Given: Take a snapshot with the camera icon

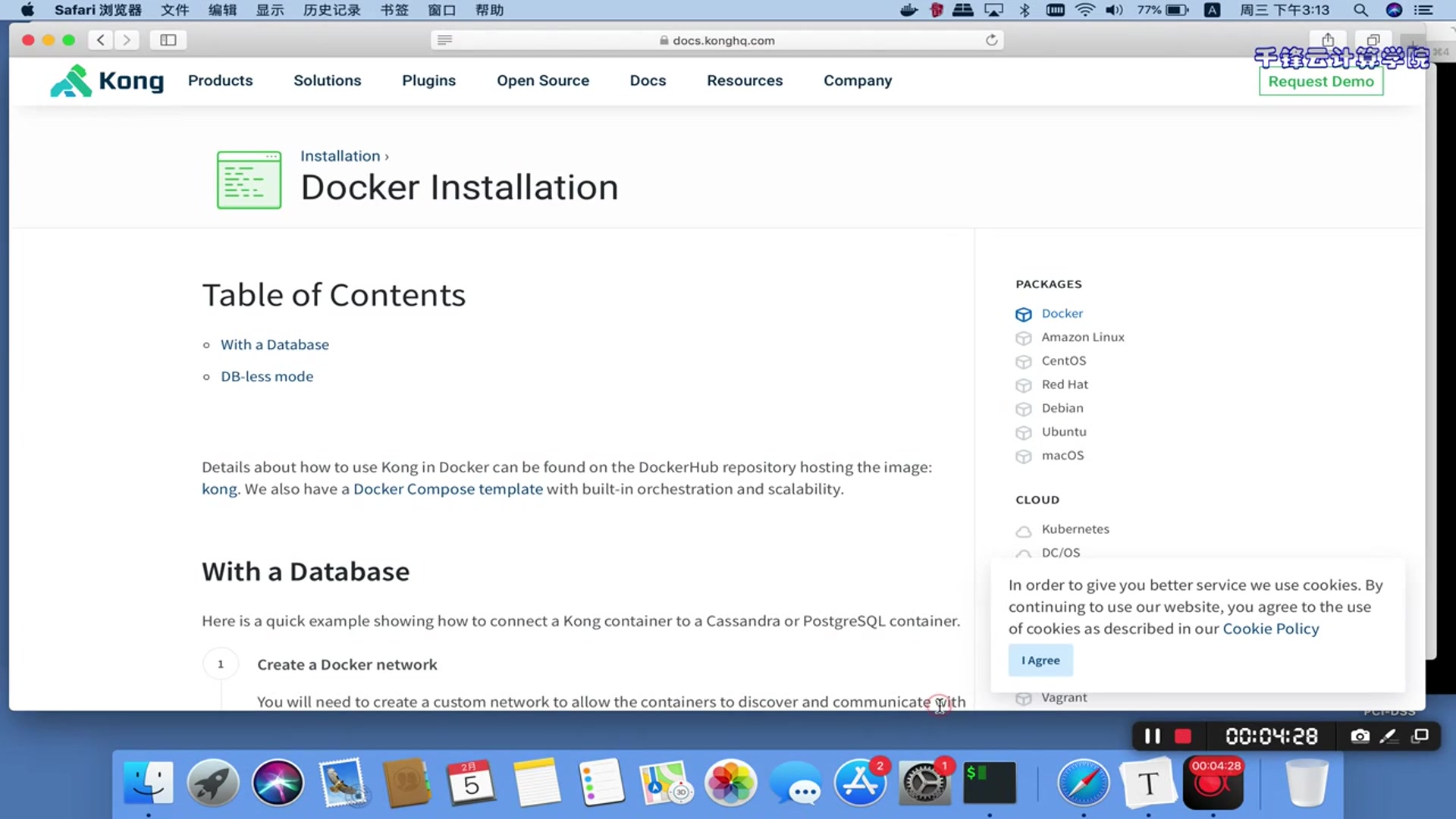Looking at the screenshot, I should (x=1360, y=736).
